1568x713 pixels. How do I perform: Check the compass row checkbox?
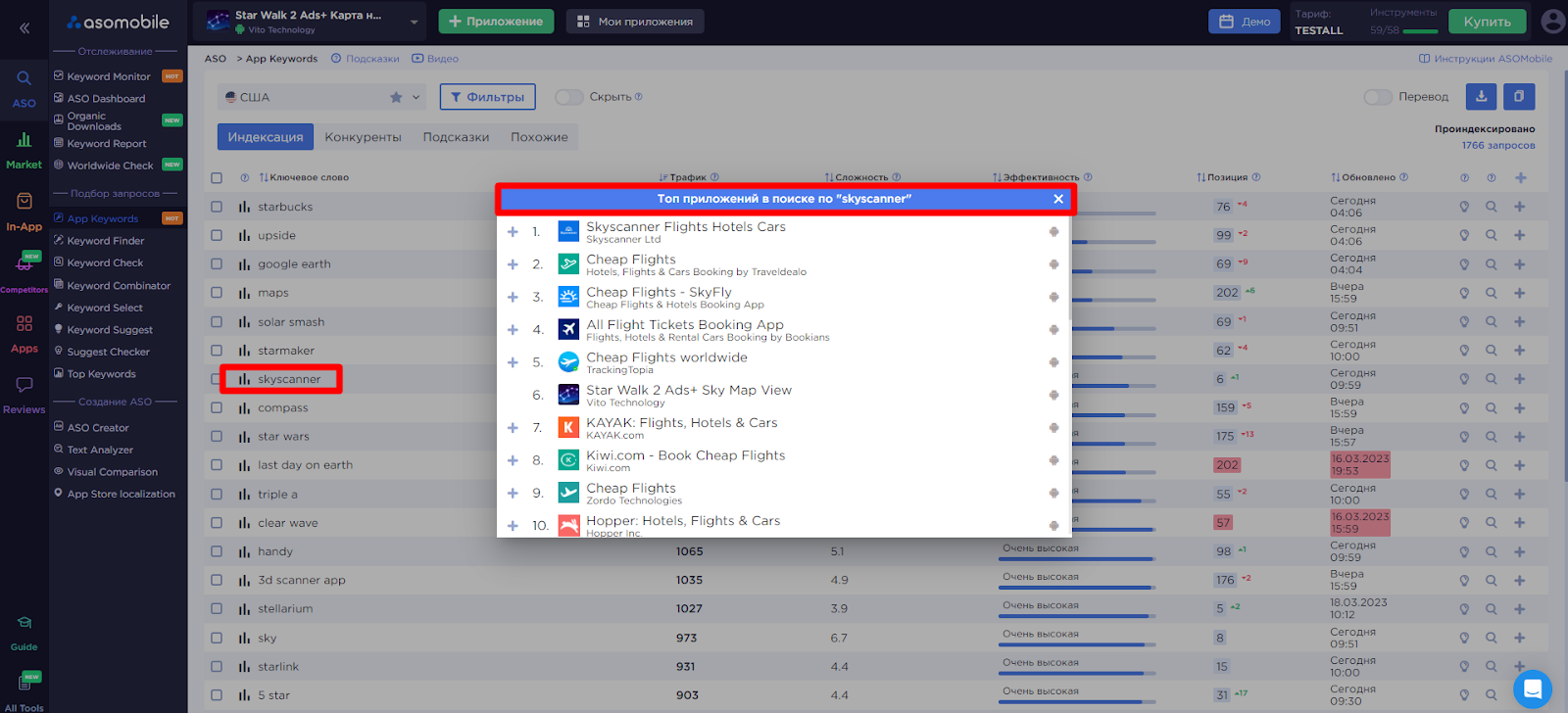(217, 407)
